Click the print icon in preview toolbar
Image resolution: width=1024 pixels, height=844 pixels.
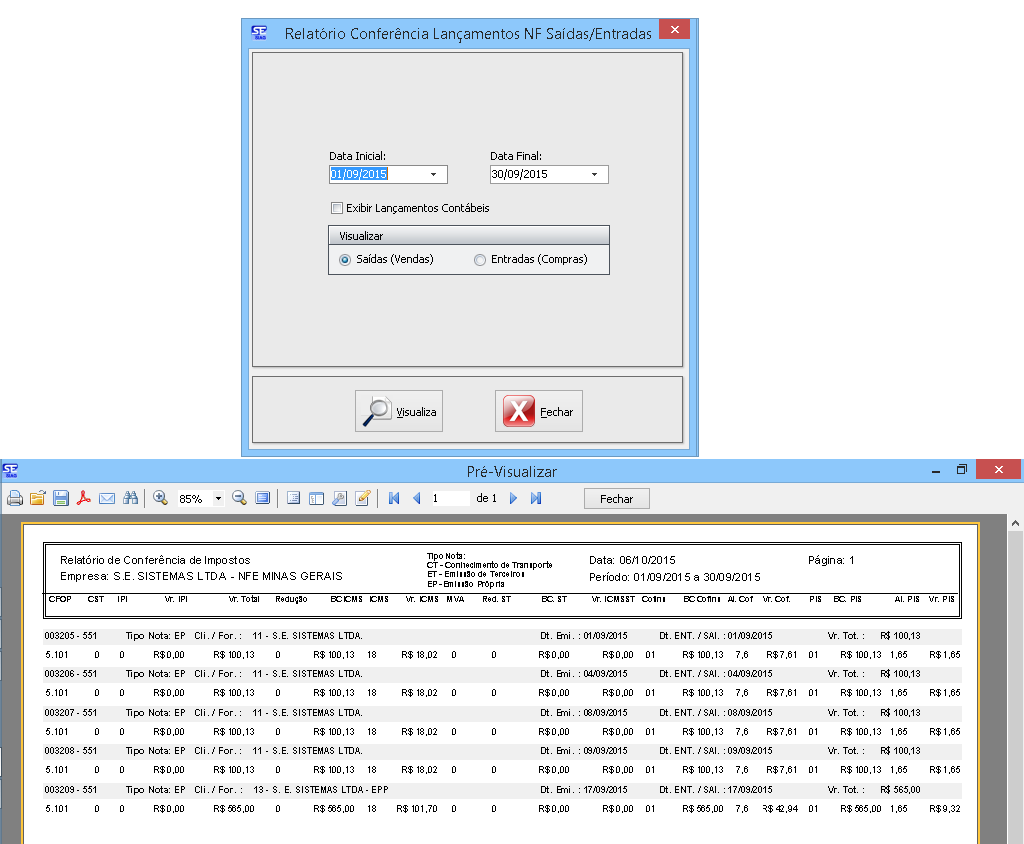tap(15, 498)
